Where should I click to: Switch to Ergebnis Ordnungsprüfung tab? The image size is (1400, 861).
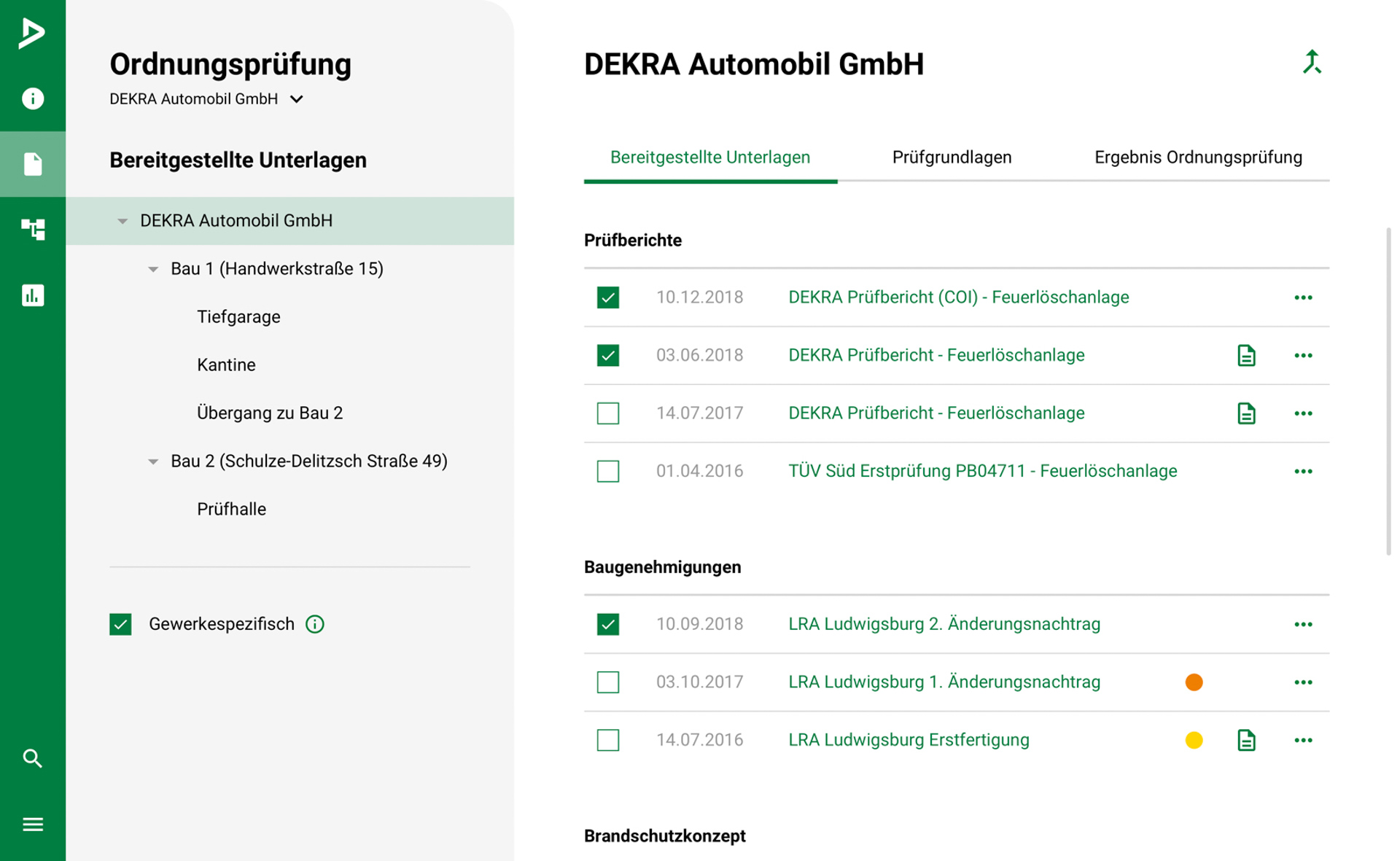(1198, 157)
